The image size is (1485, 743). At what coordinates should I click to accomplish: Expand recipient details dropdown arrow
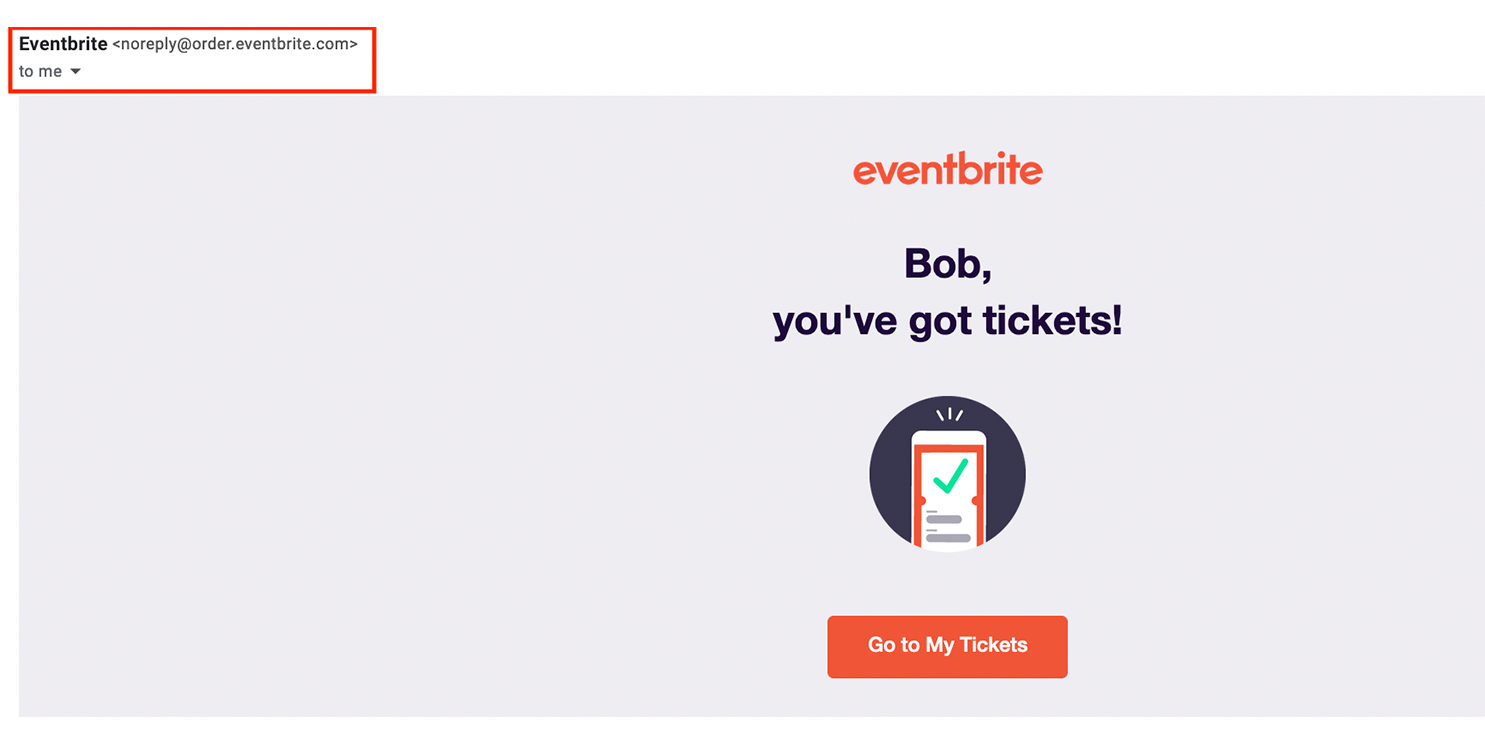pyautogui.click(x=75, y=72)
